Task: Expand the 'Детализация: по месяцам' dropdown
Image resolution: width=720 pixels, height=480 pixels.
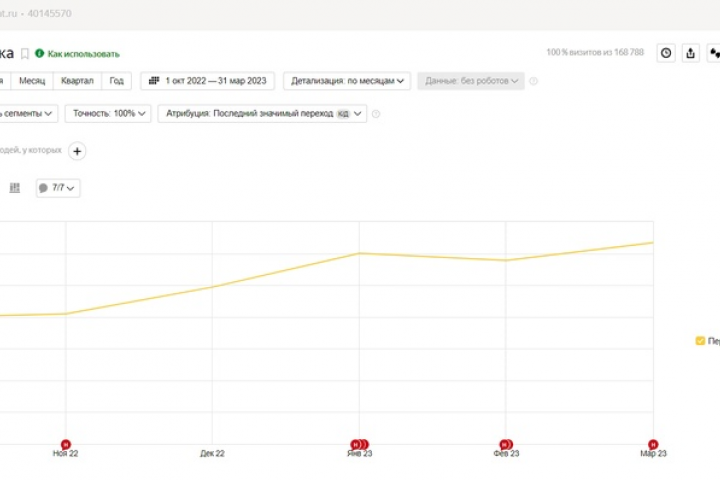Action: (x=347, y=81)
